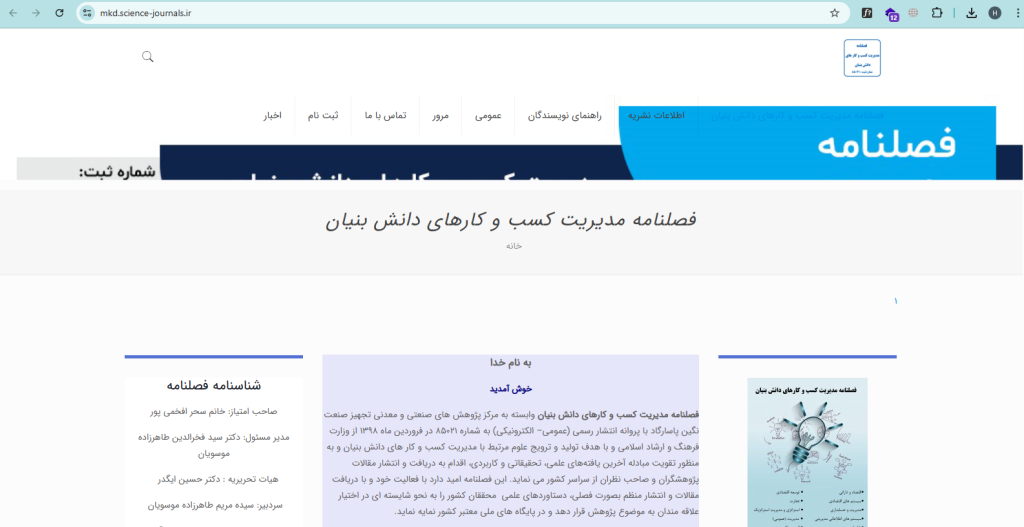Screen dimensions: 1024x527
Task: Click the مدیر مسئول line in sidebar
Action: click(214, 445)
